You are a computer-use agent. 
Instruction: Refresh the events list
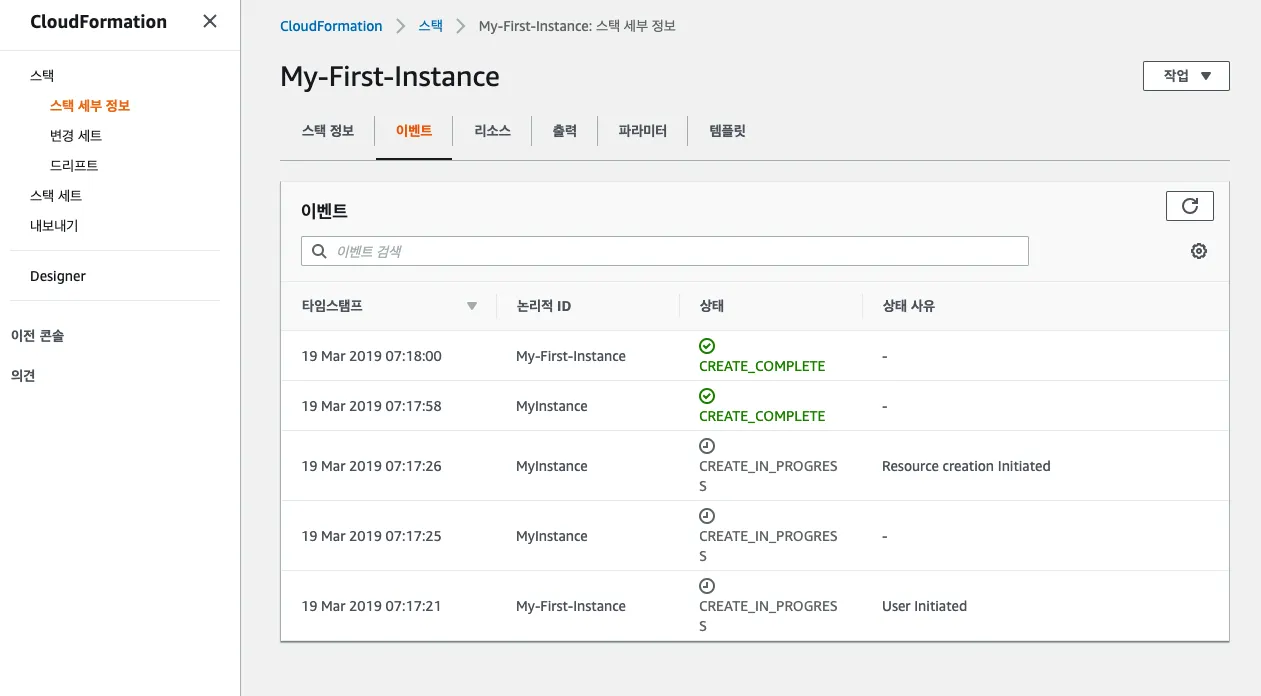click(1190, 206)
